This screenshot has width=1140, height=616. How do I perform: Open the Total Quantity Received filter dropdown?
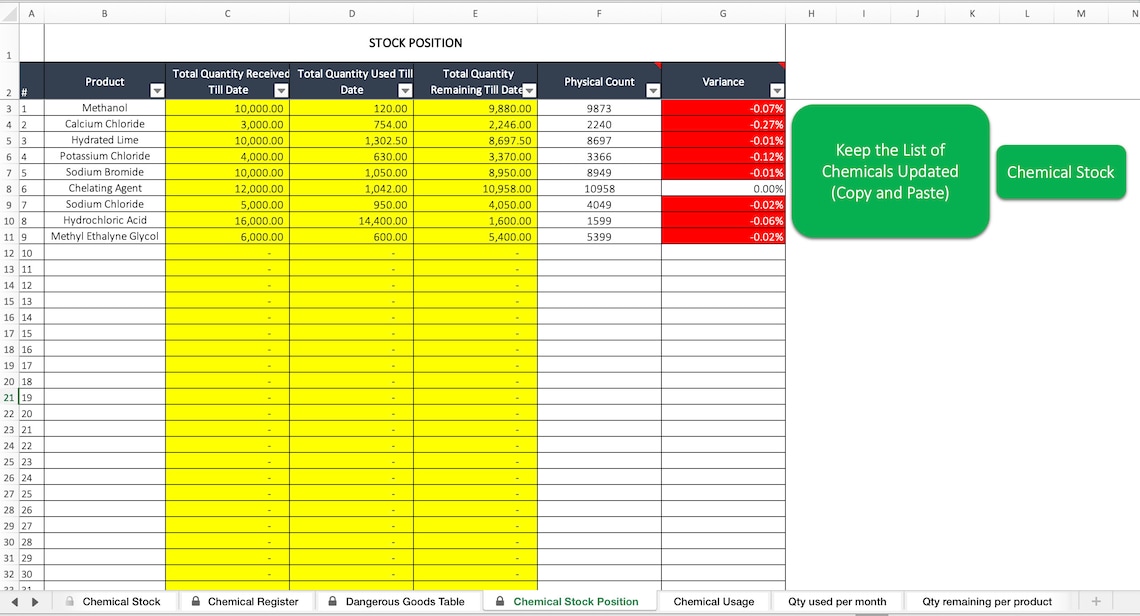pos(282,90)
